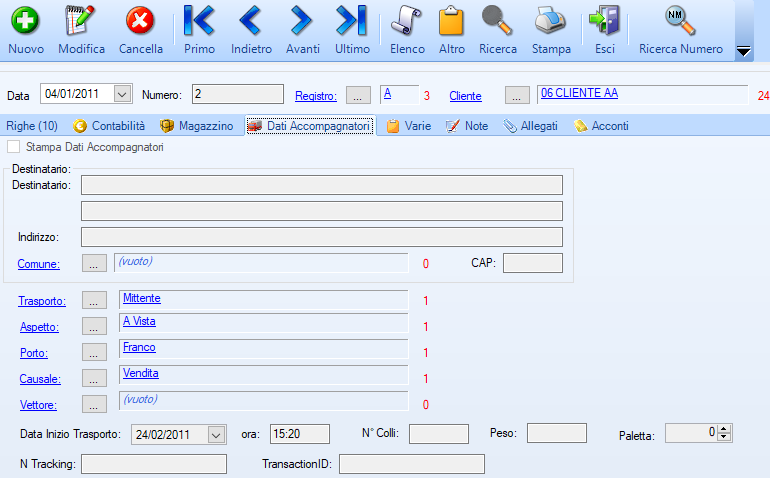The height and width of the screenshot is (478, 770).
Task: Increase the Paletta spinner value
Action: (x=726, y=429)
